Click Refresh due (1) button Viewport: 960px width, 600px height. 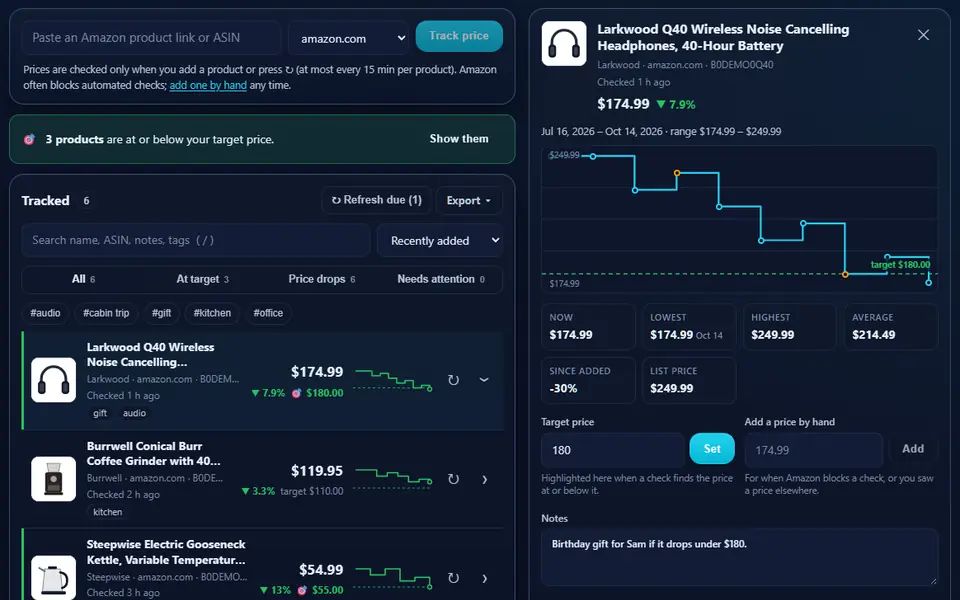[377, 200]
